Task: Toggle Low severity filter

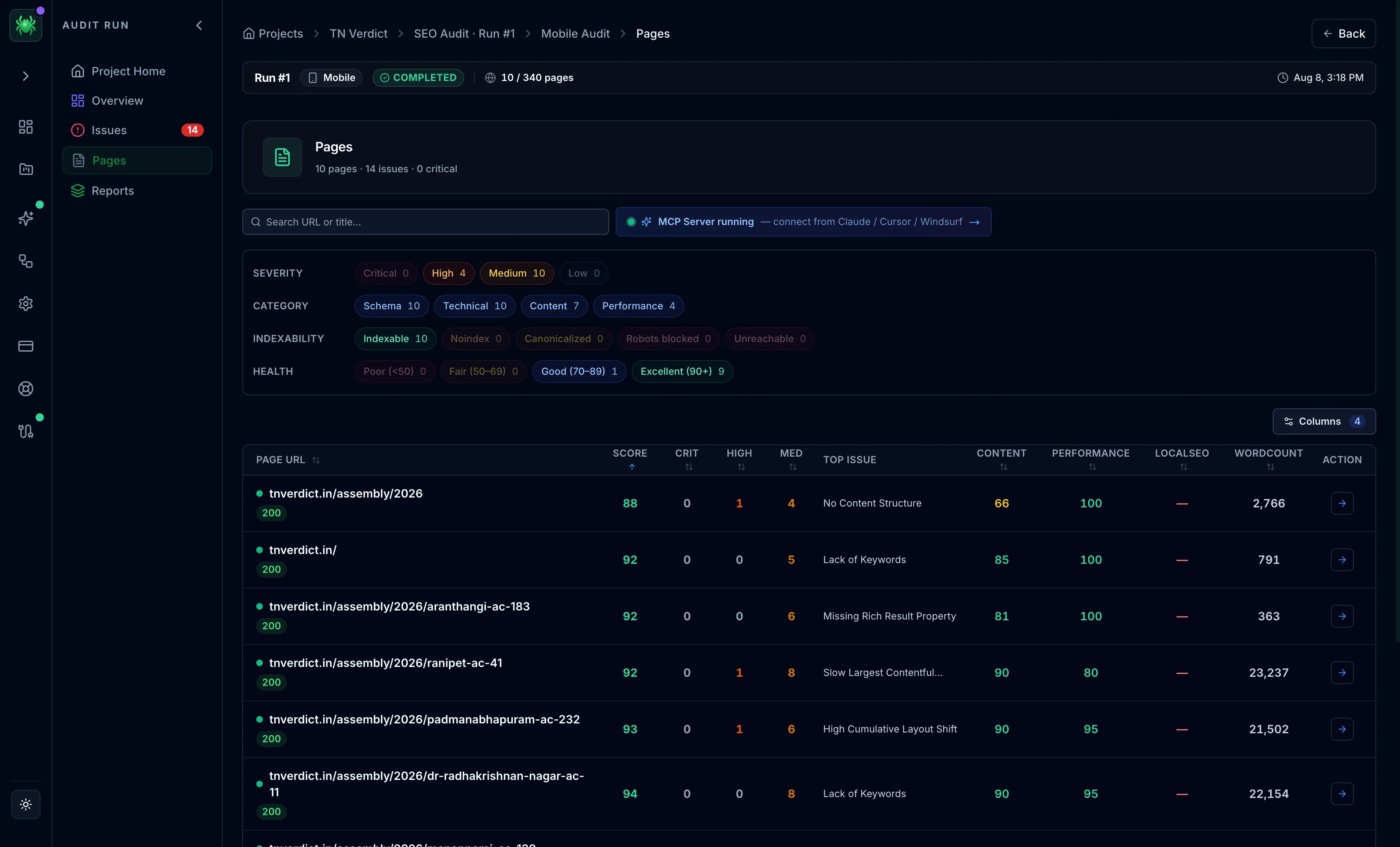Action: 583,273
